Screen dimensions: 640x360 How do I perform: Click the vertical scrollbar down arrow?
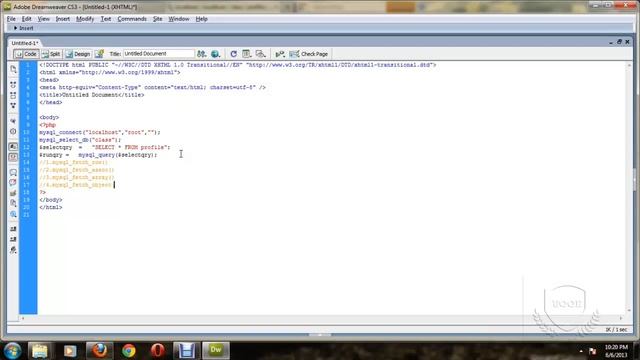coord(629,311)
